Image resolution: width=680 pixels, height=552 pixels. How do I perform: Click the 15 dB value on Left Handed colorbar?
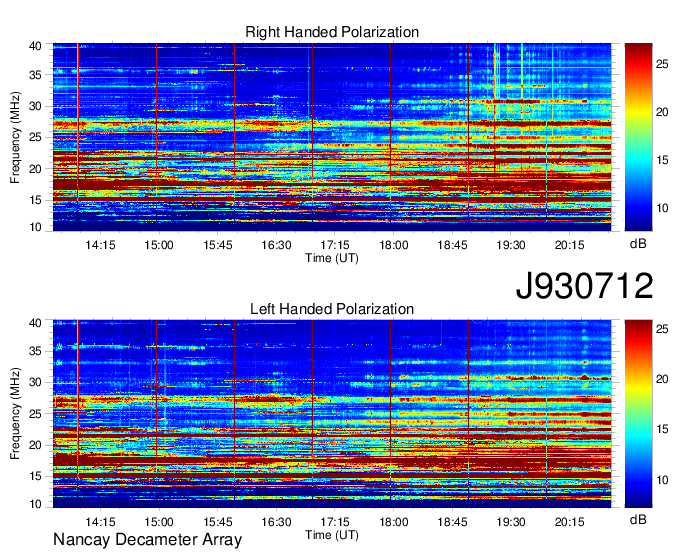[662, 429]
